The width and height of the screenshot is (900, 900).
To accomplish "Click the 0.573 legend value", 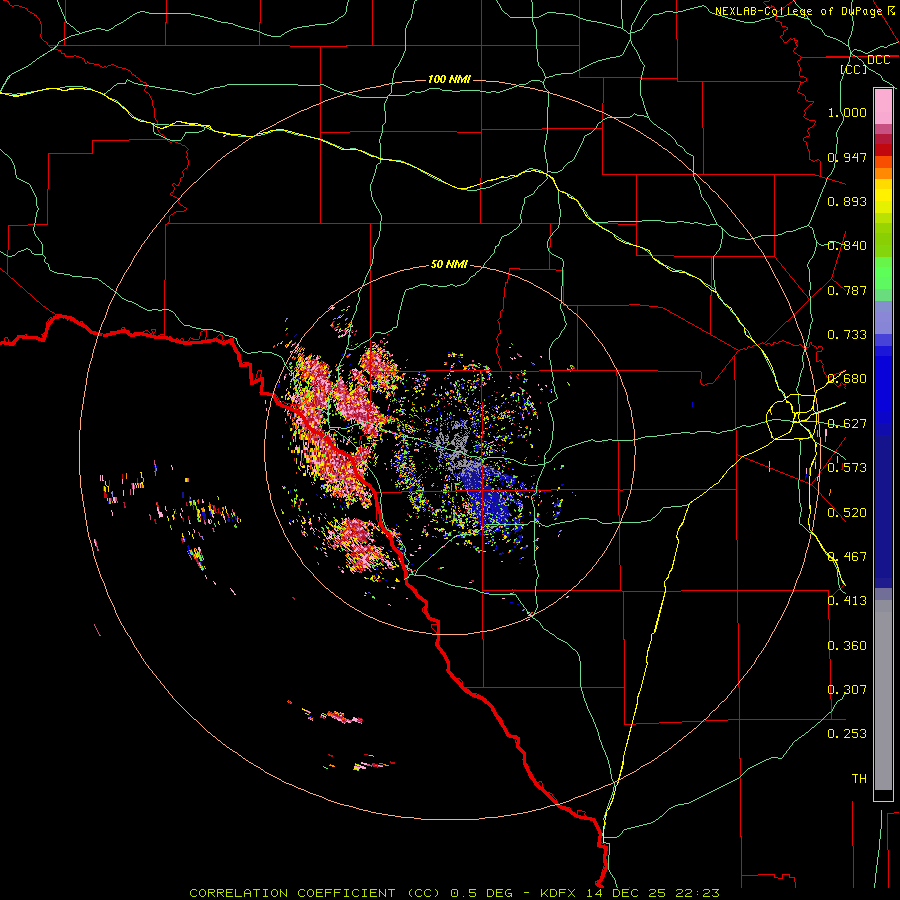I will tap(847, 468).
